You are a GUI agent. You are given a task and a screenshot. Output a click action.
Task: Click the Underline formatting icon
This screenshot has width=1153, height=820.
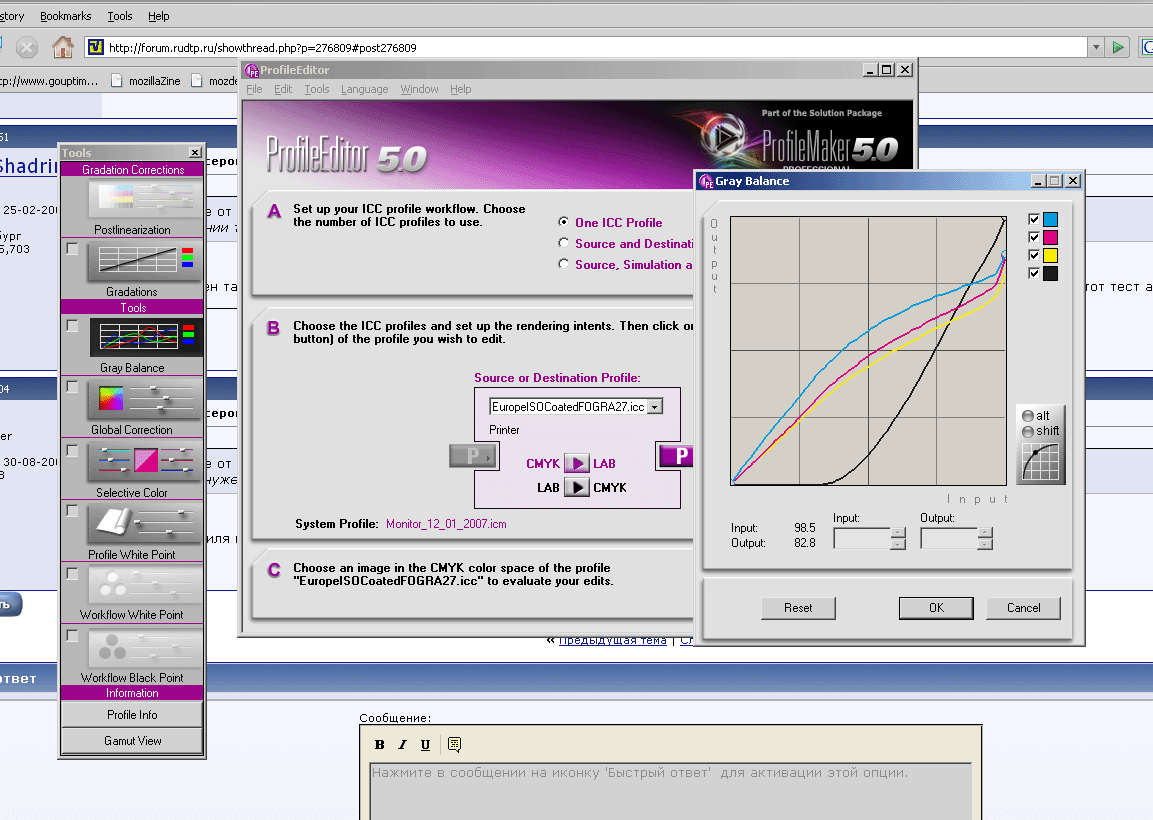coord(425,744)
